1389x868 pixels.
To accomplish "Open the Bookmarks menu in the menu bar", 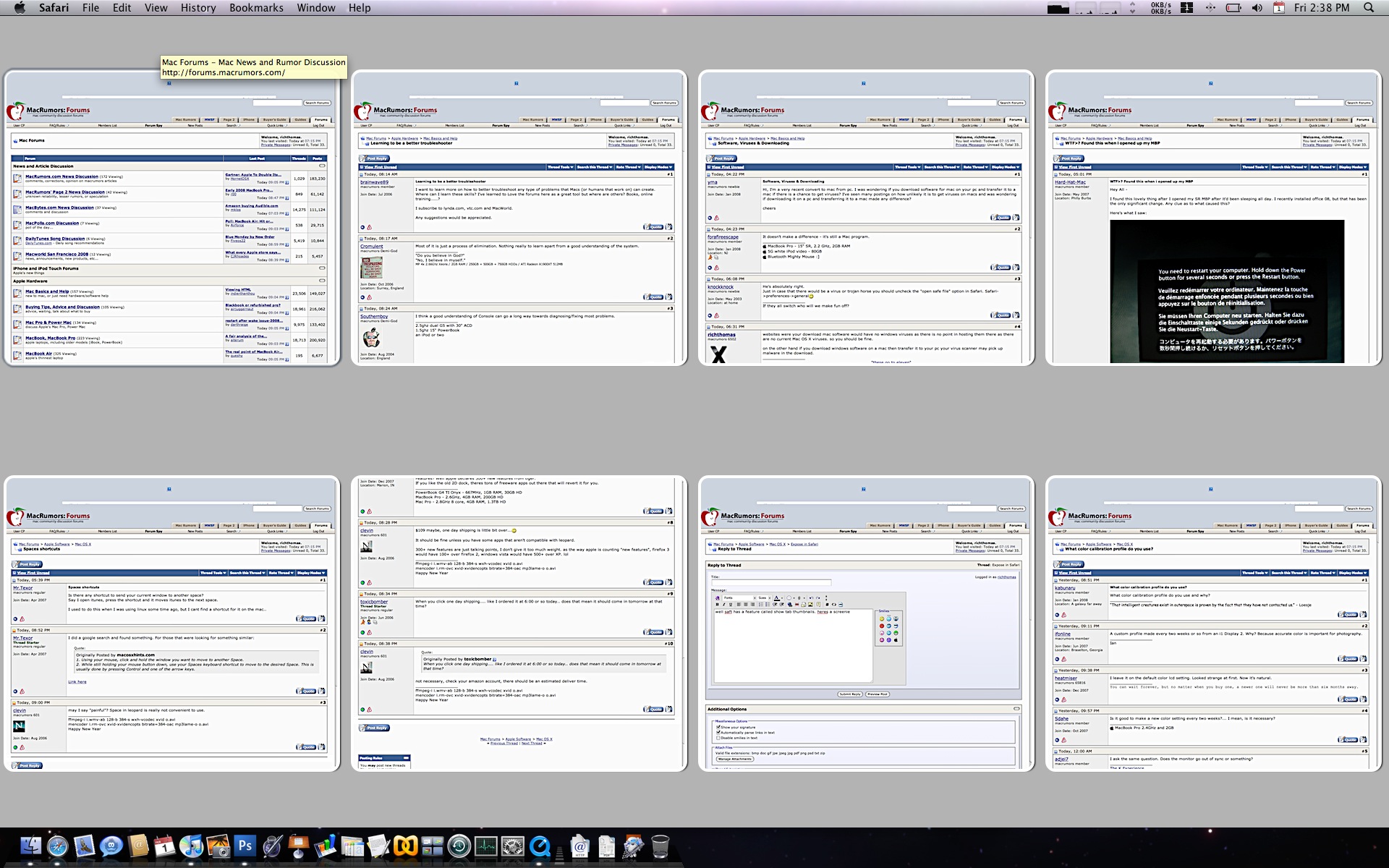I will click(x=256, y=7).
